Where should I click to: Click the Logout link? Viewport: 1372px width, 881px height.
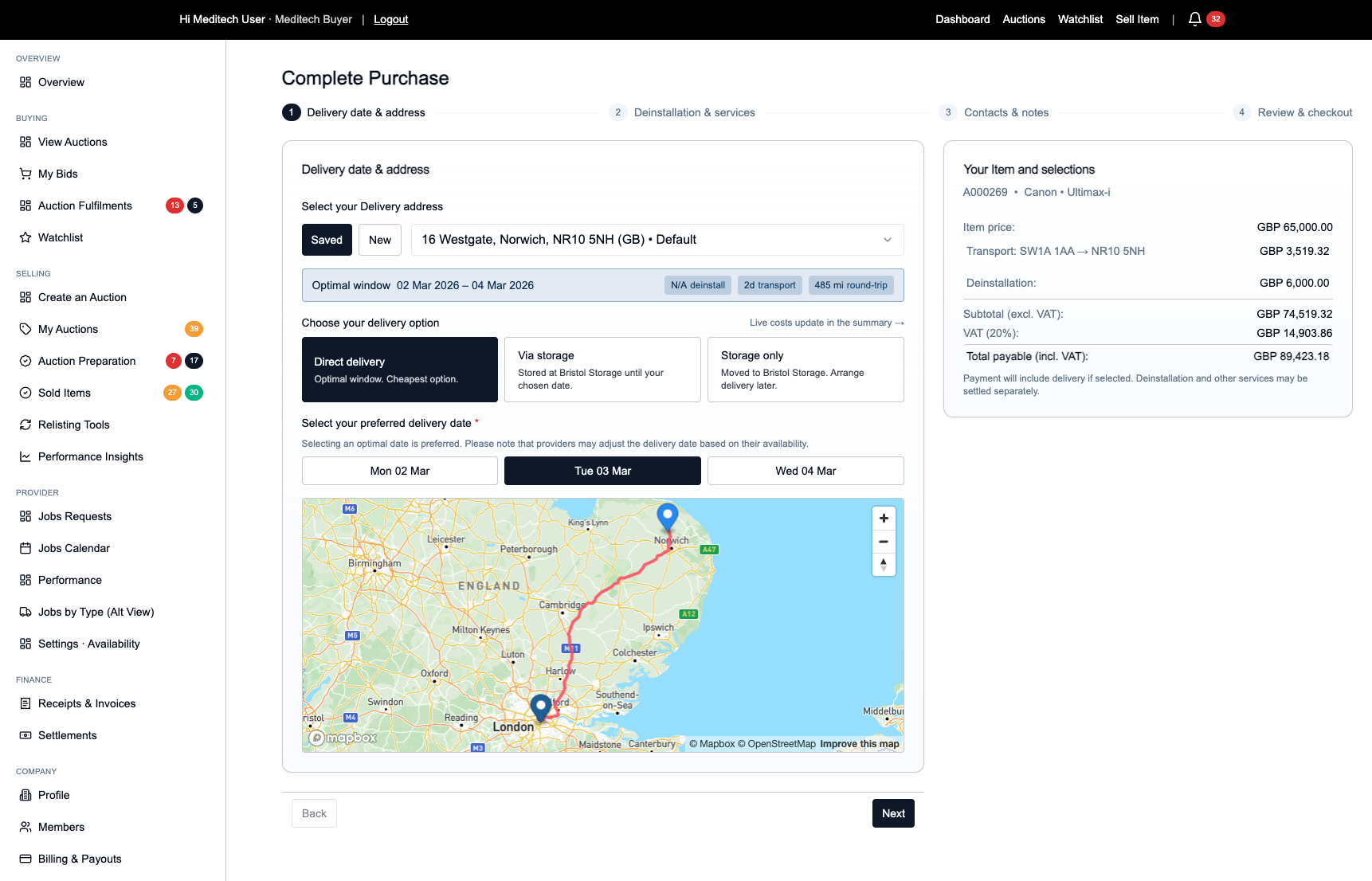[x=390, y=19]
